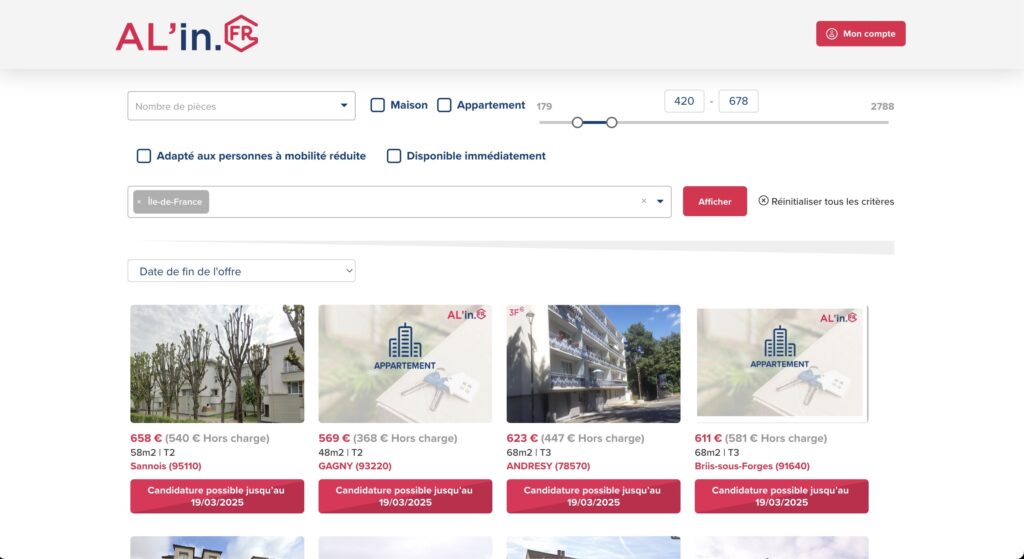Viewport: 1024px width, 559px height.
Task: Click the left price slider handle
Action: pyautogui.click(x=577, y=122)
